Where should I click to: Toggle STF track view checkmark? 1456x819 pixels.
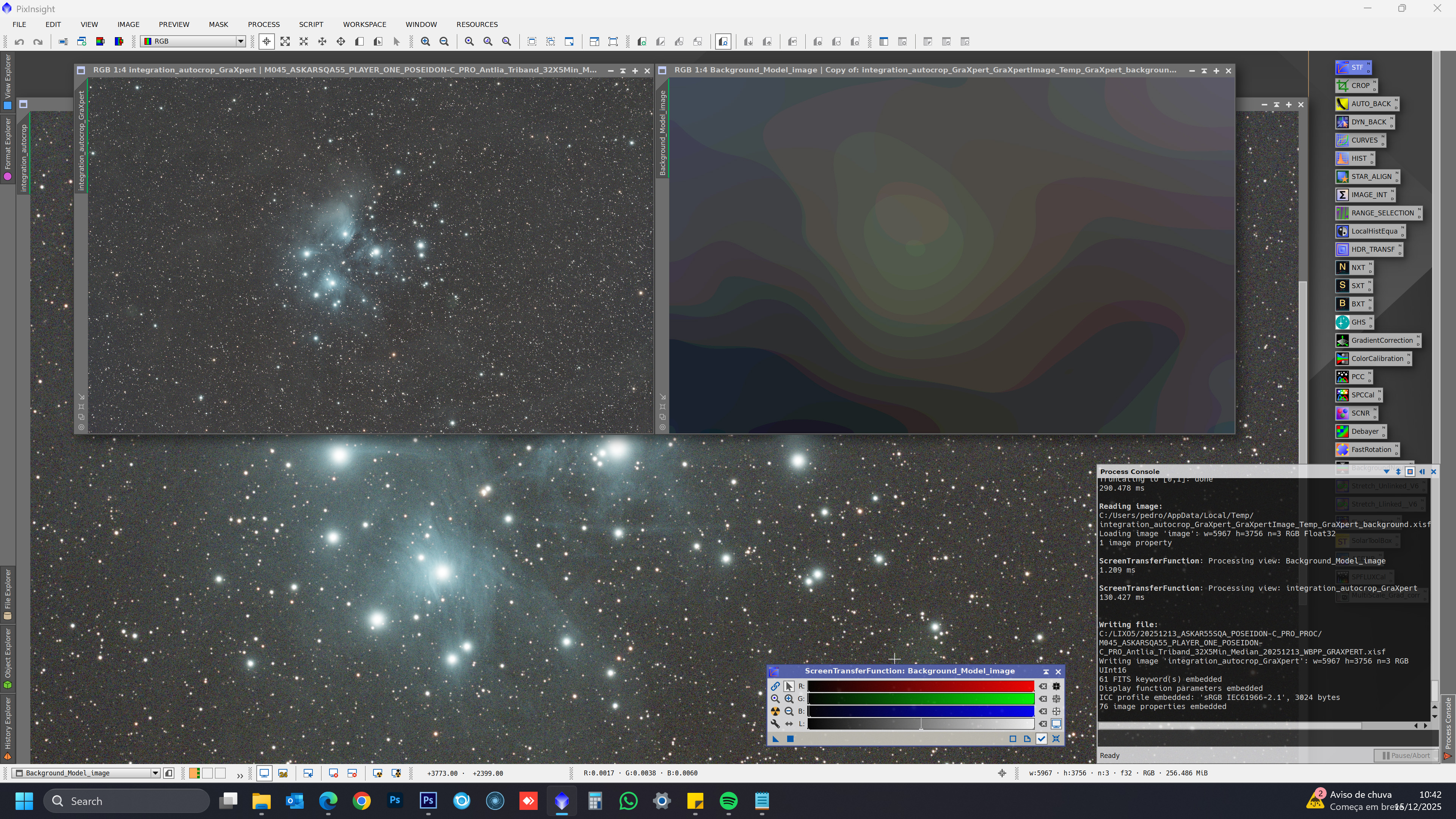1041,739
